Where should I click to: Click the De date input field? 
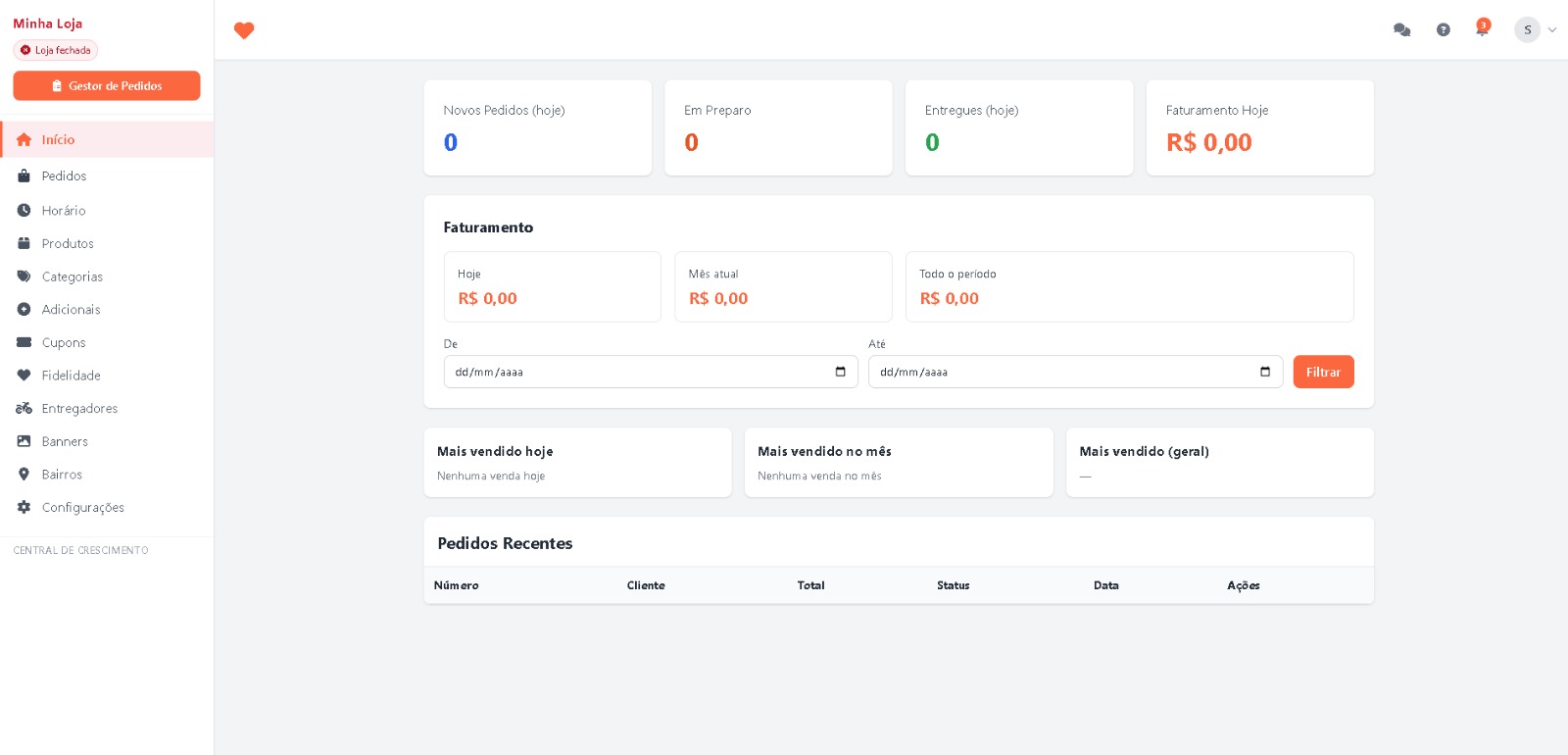651,372
